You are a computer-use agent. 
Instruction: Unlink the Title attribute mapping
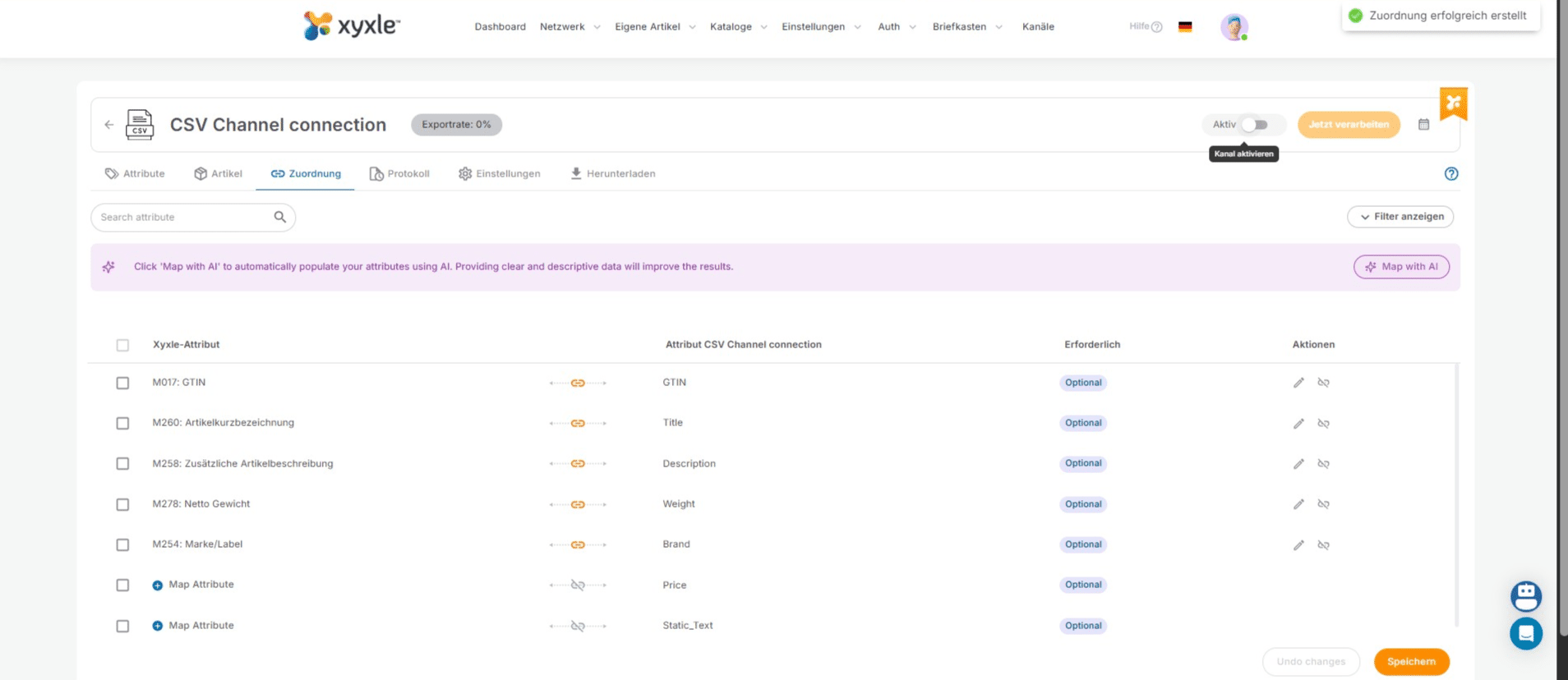pos(1323,424)
